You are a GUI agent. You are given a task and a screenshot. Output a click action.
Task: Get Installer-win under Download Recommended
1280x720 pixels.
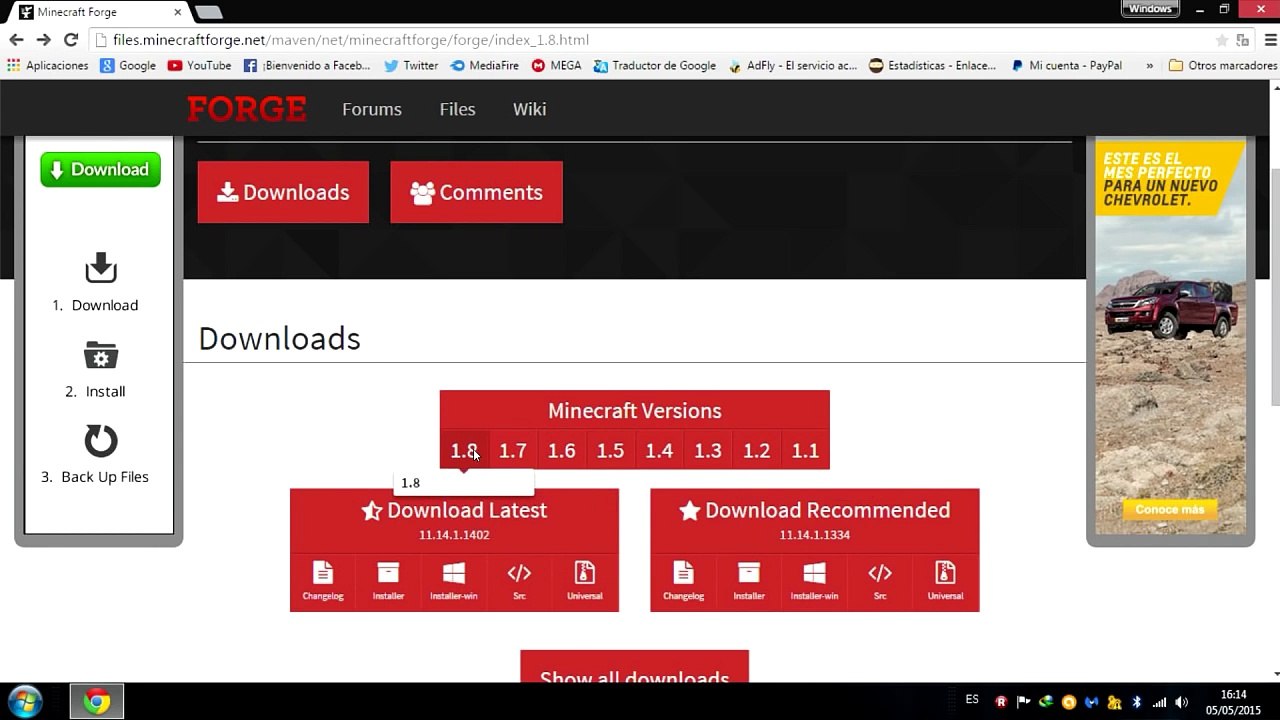click(815, 581)
